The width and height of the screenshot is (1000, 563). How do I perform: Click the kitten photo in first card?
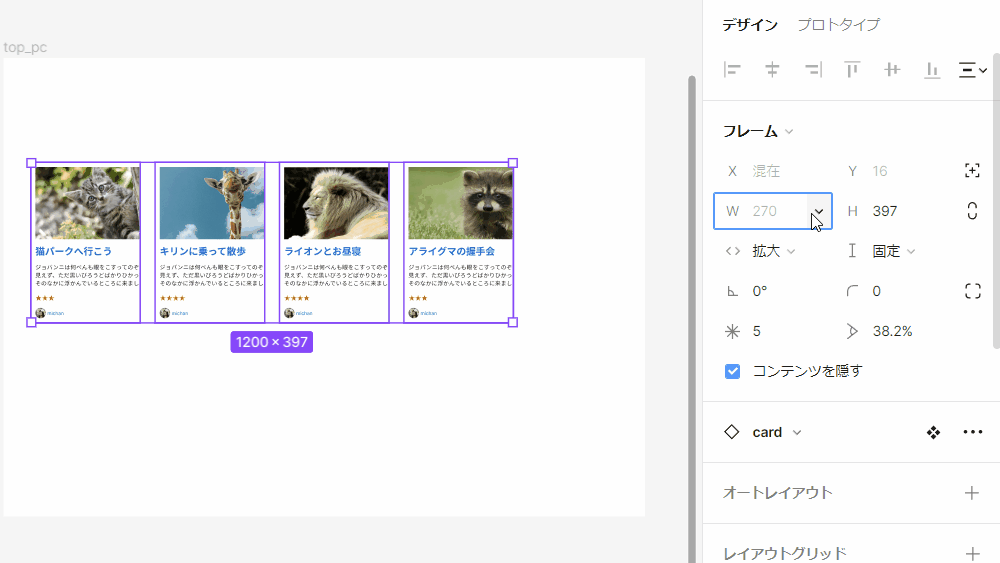click(87, 203)
